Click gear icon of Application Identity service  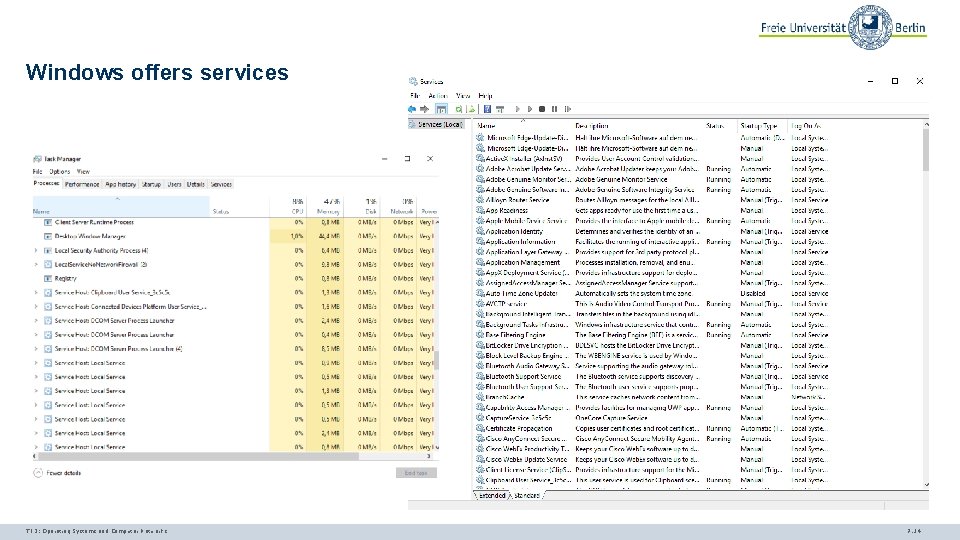click(x=481, y=231)
